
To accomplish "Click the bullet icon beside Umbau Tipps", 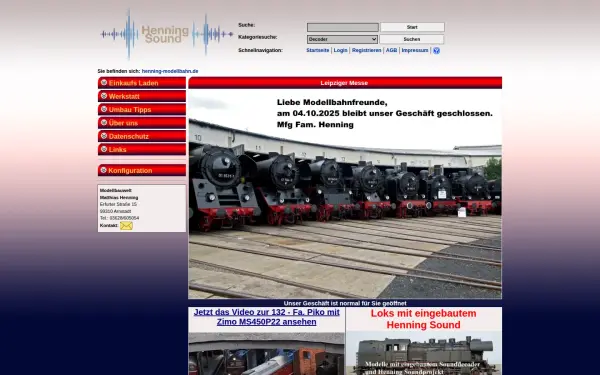I will 104,109.
